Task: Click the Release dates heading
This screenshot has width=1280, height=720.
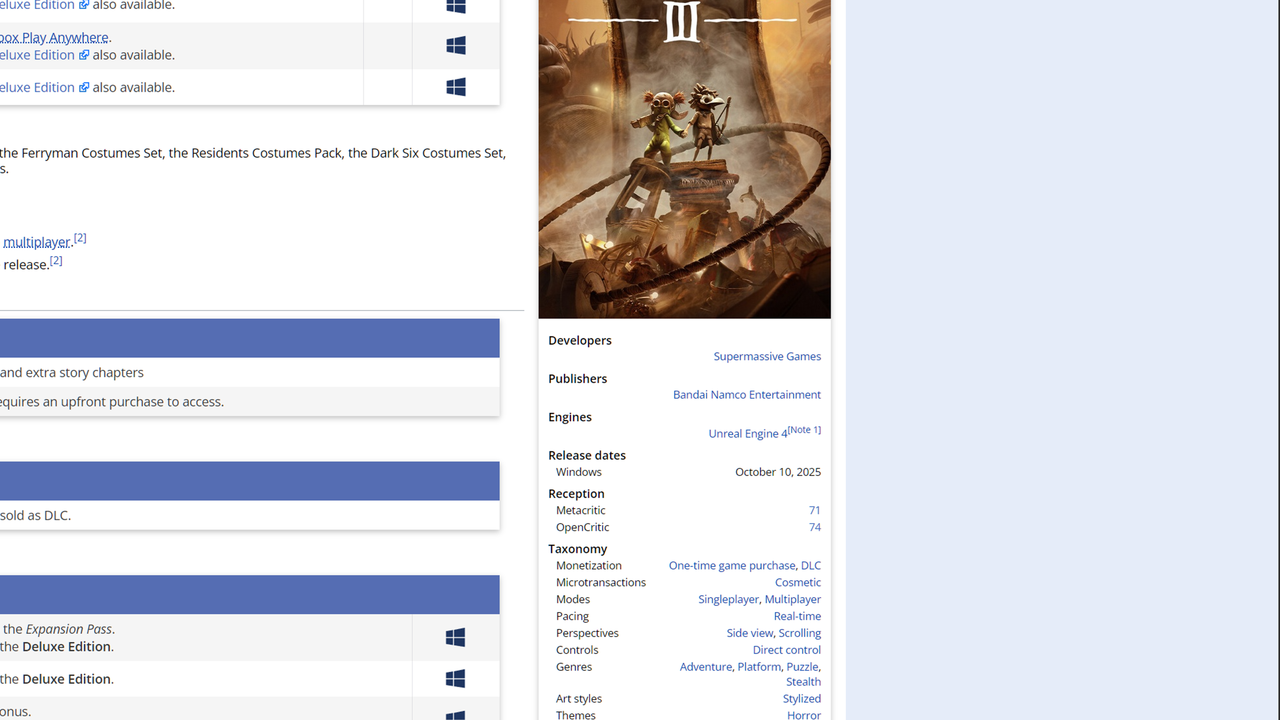Action: click(587, 456)
